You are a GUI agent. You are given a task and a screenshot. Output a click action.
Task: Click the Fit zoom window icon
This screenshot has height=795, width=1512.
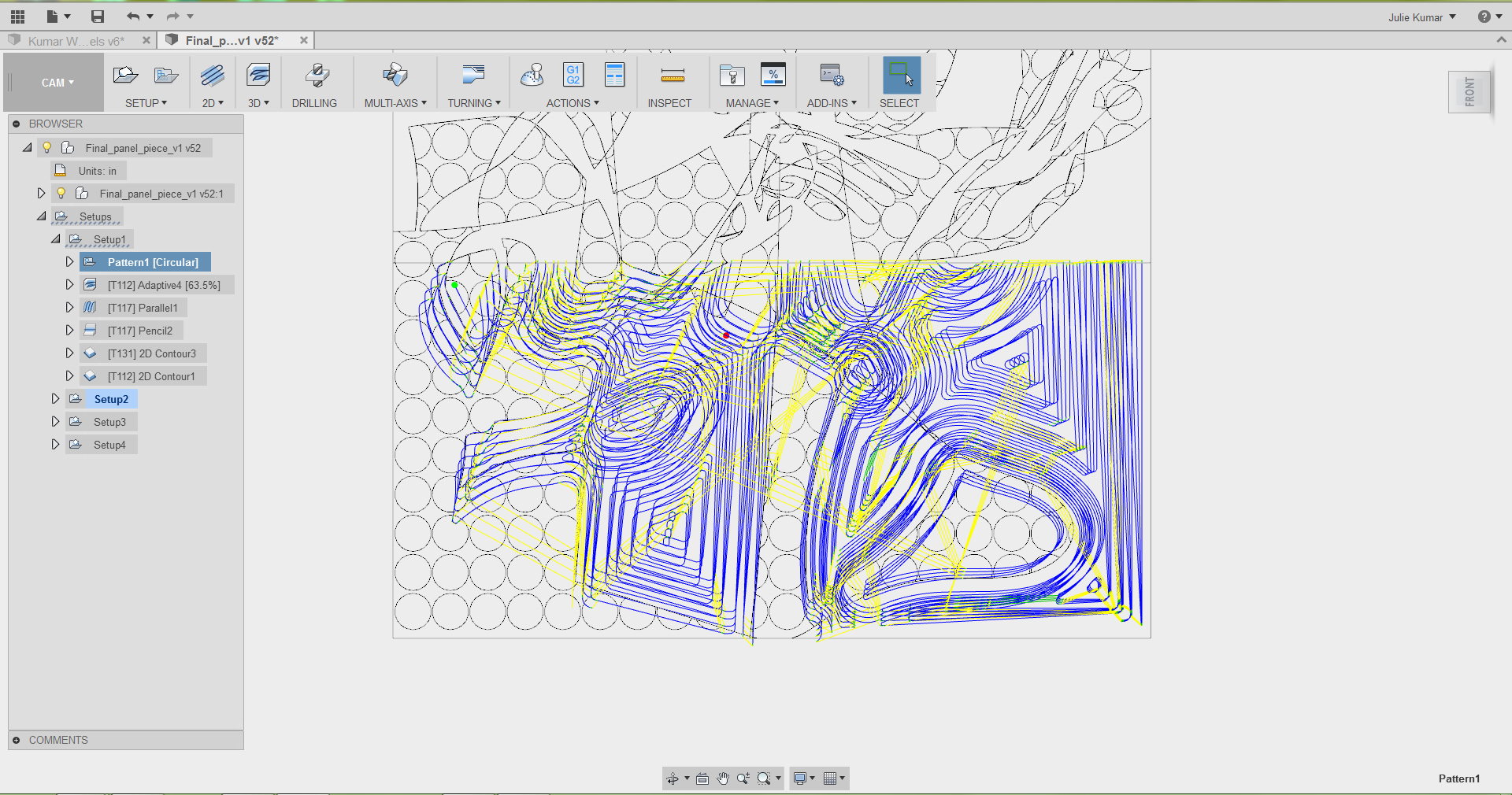click(x=763, y=778)
